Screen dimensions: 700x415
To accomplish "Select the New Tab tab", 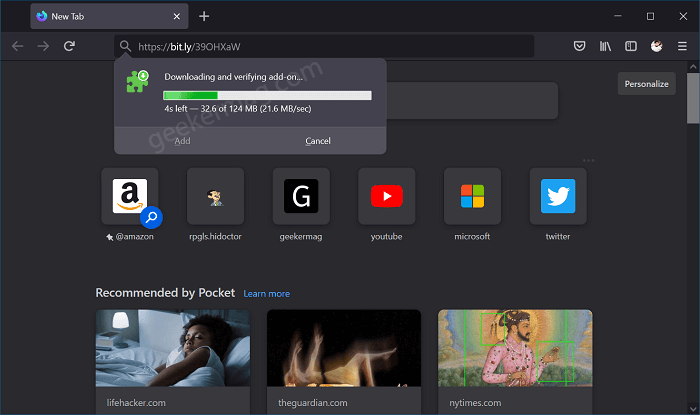I will (x=109, y=17).
